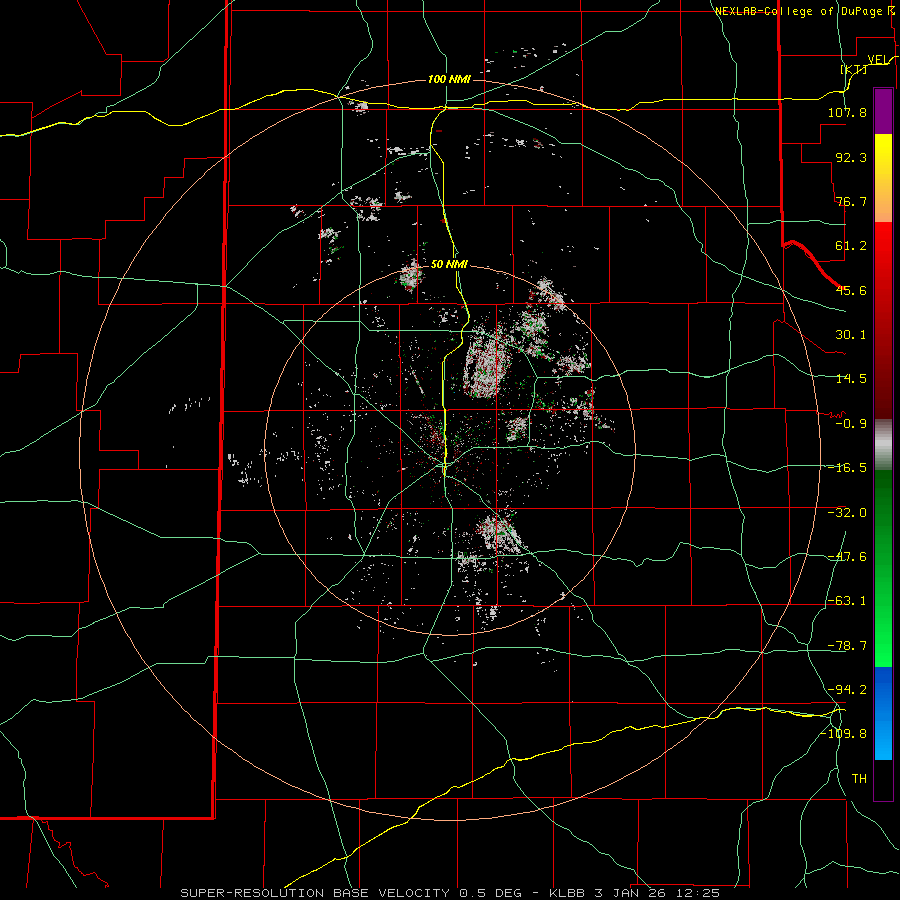Click the -32.0 value on velocity scale

tap(847, 513)
